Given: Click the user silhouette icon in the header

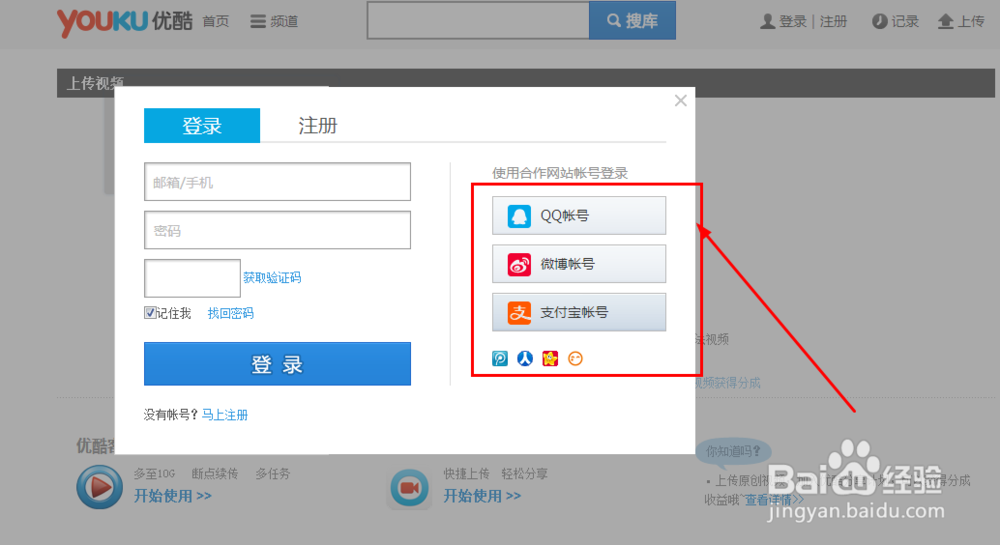Looking at the screenshot, I should (768, 22).
